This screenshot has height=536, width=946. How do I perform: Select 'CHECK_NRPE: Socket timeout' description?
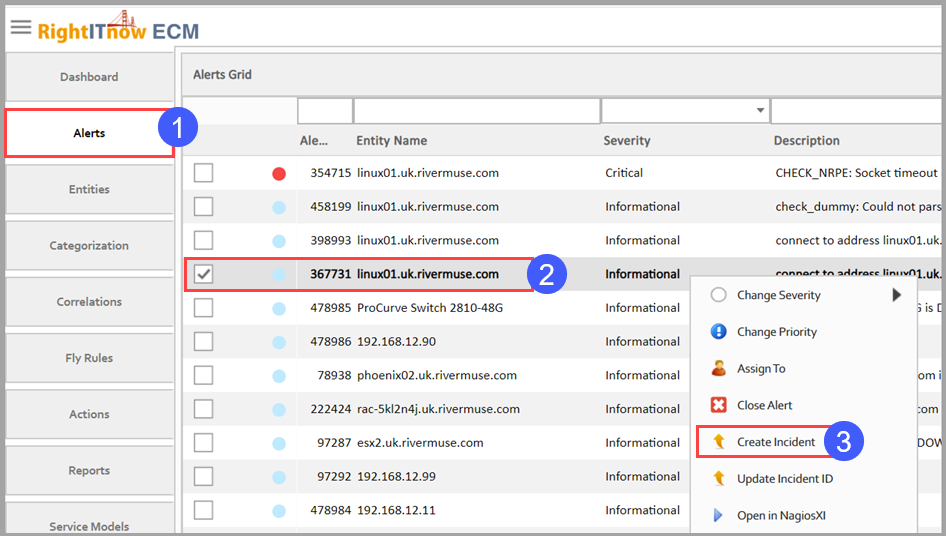[856, 173]
